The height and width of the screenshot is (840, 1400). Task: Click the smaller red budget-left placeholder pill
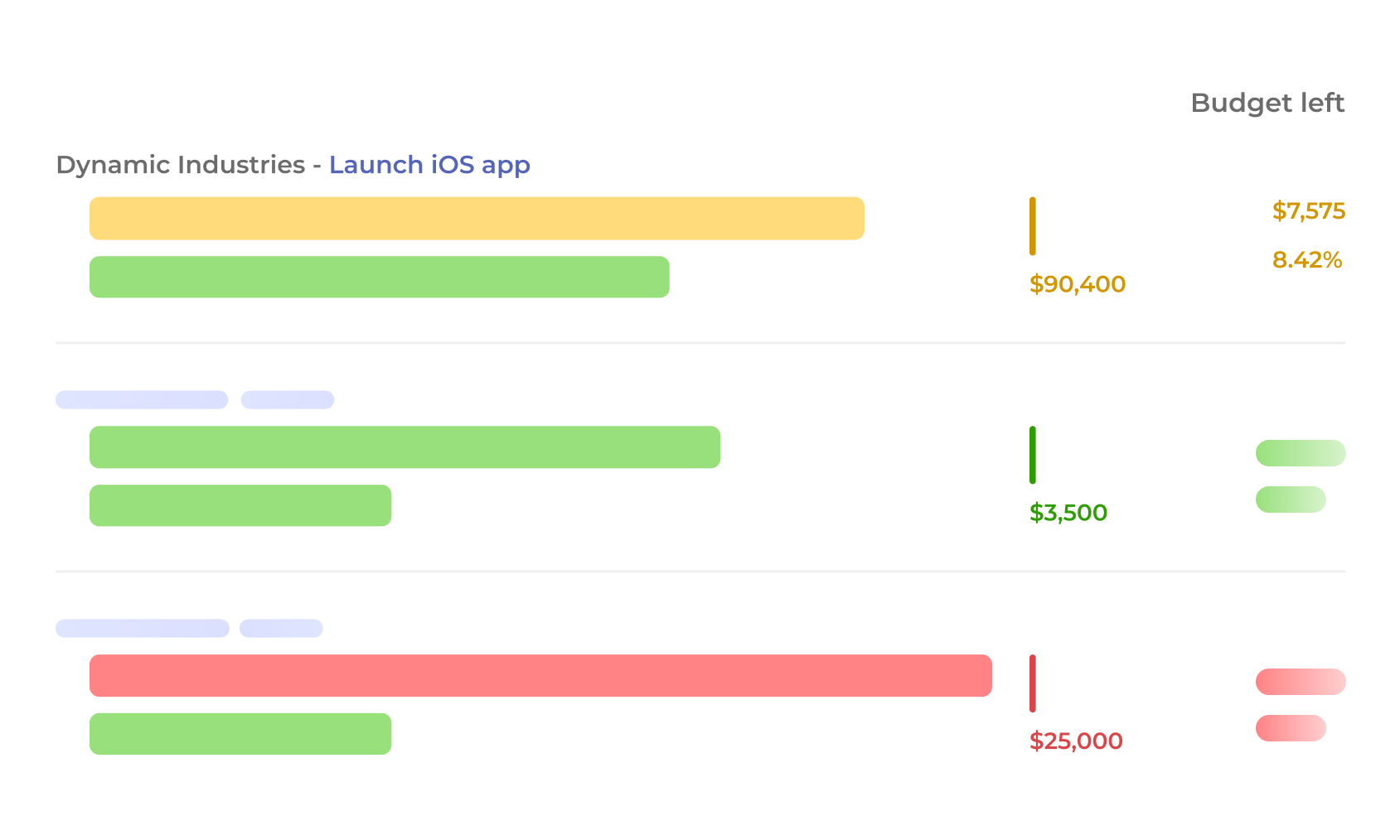click(x=1290, y=728)
